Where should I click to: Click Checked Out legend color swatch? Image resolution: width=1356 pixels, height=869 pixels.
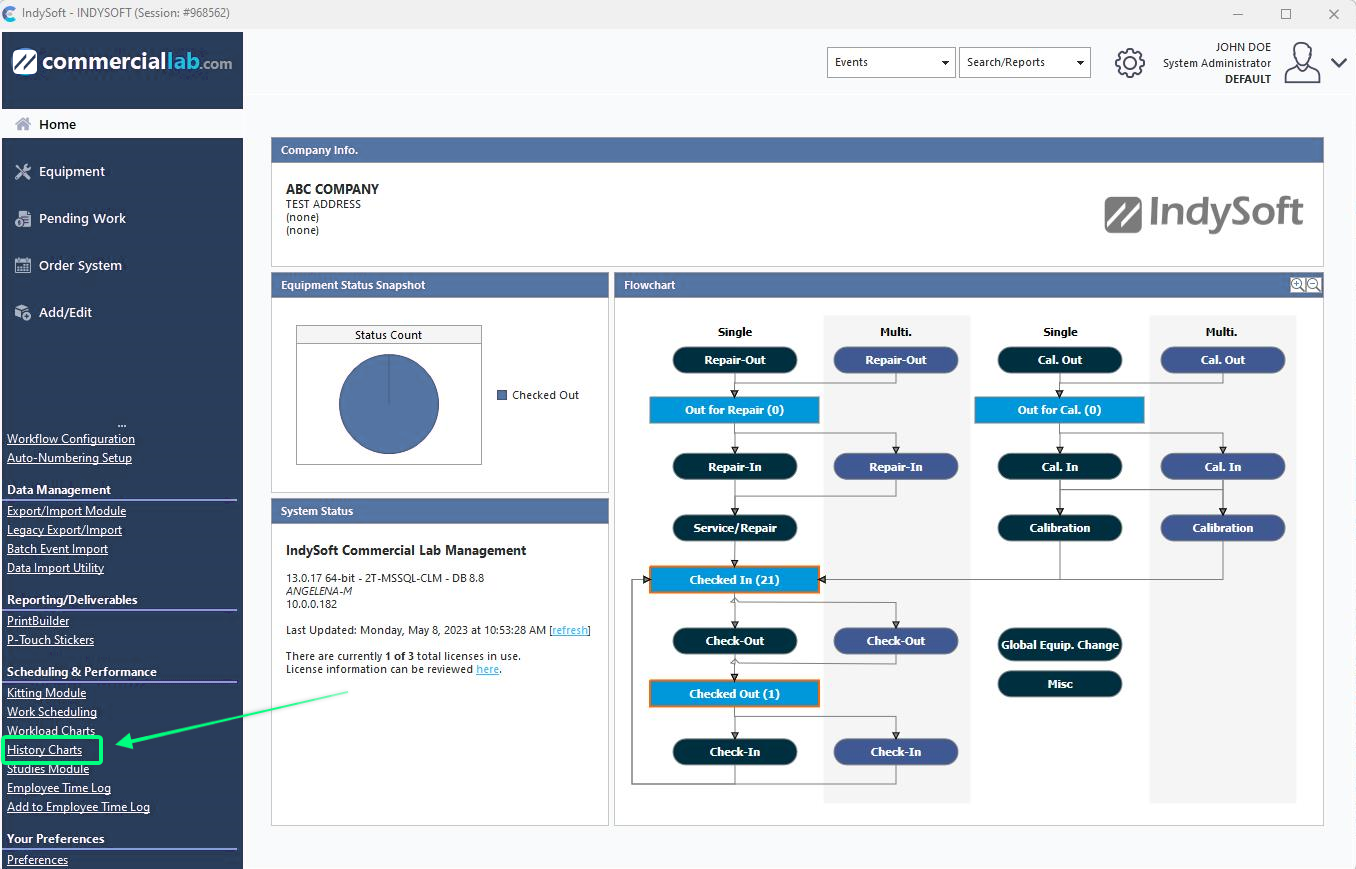[x=502, y=395]
